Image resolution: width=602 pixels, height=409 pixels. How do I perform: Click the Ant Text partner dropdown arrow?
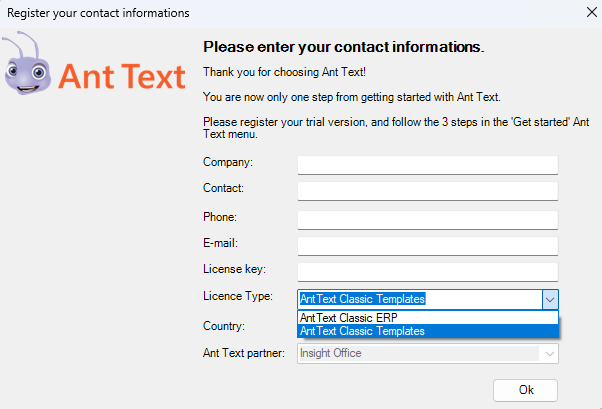[549, 353]
